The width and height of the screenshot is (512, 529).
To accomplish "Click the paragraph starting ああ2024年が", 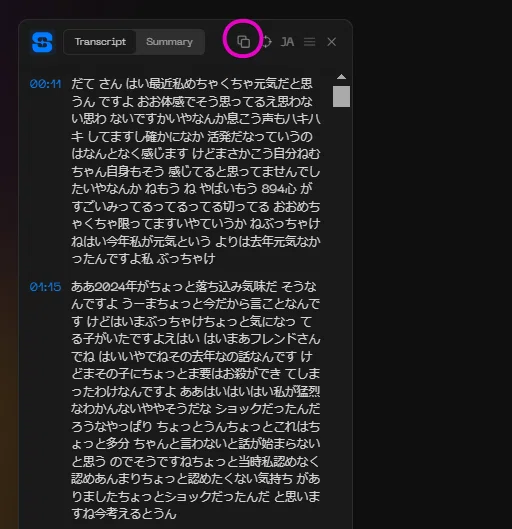I will click(196, 400).
